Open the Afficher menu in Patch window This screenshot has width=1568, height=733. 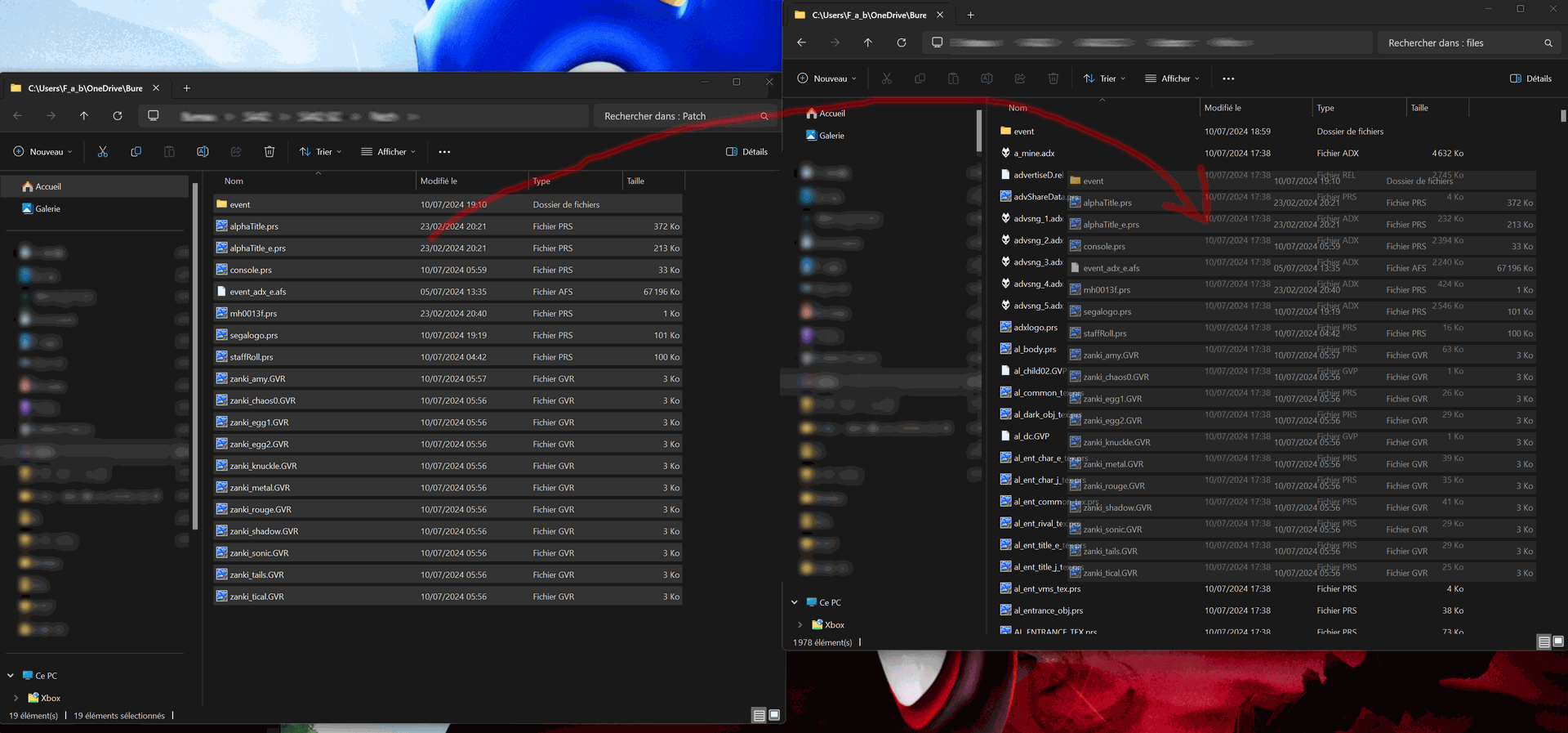click(x=389, y=152)
